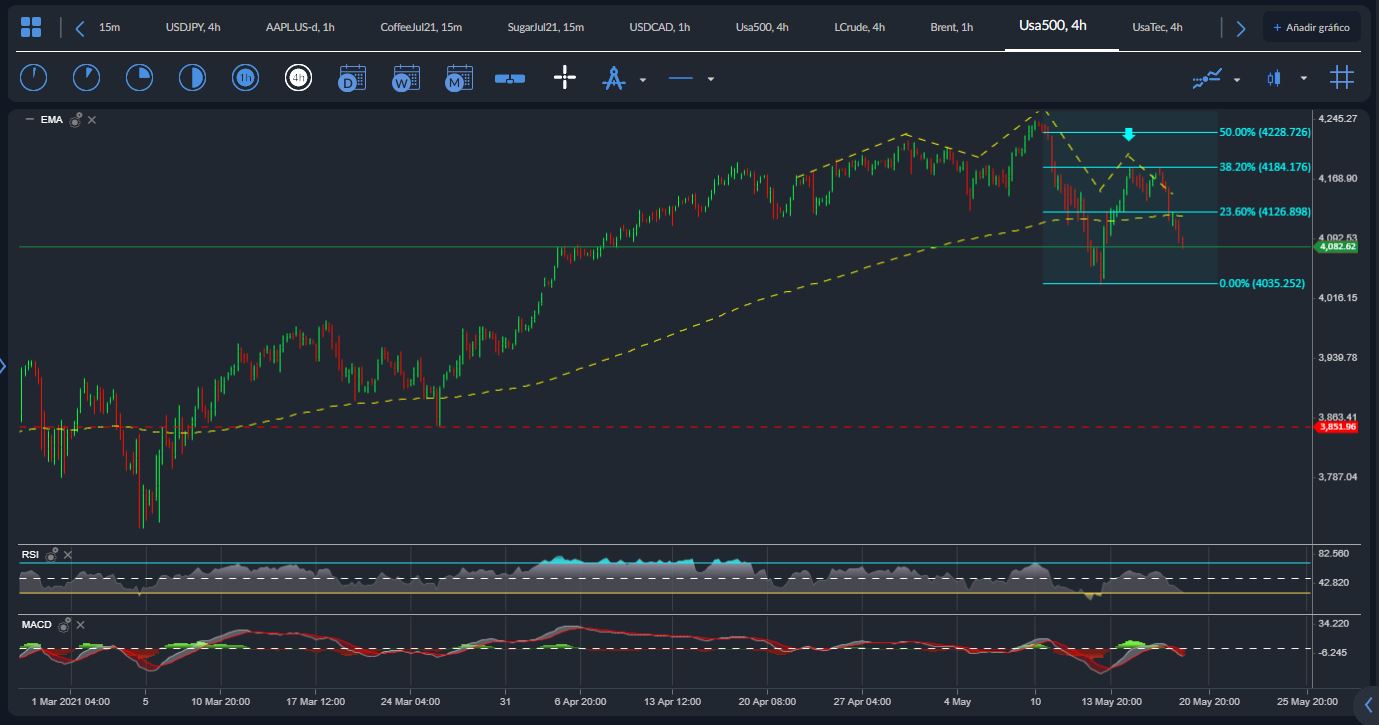Open the indicators dropdown arrow
1379x725 pixels.
pyautogui.click(x=1237, y=79)
